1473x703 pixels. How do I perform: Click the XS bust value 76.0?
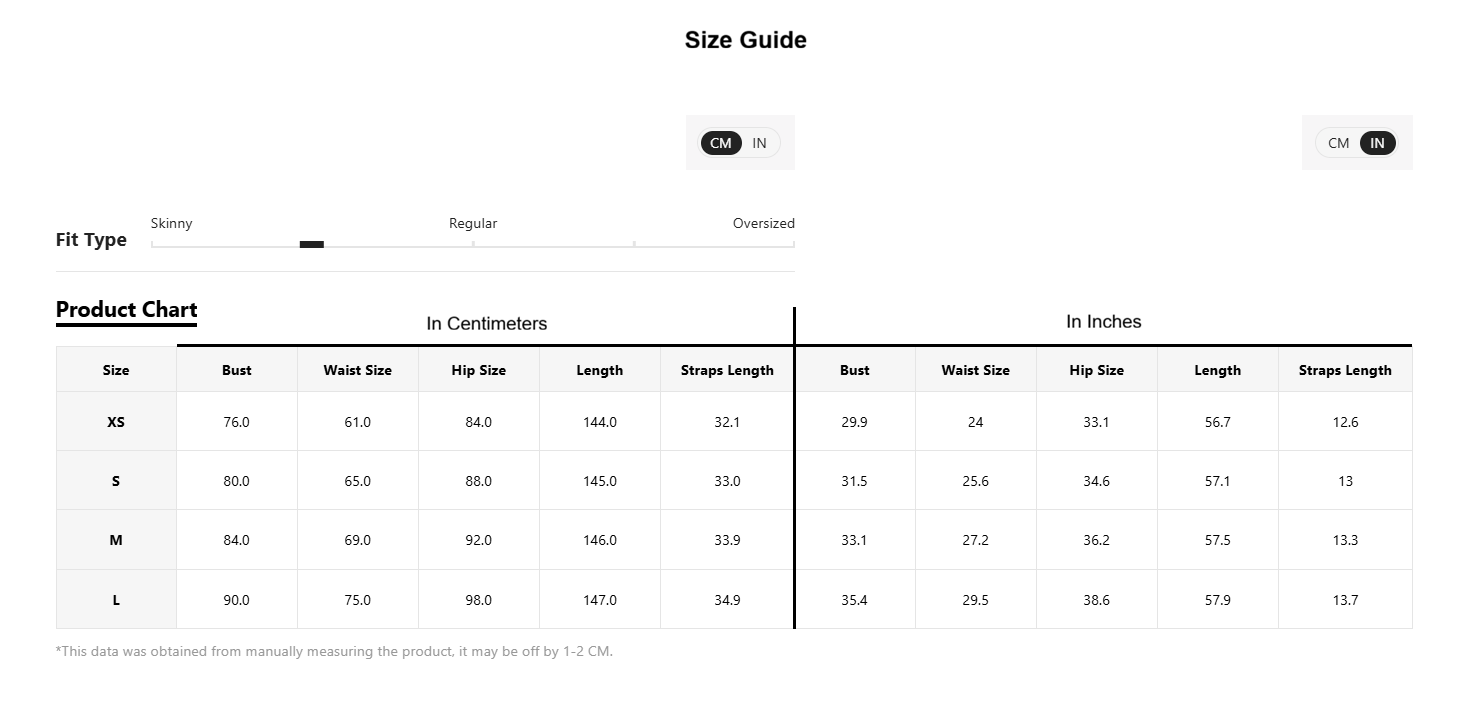click(x=237, y=422)
